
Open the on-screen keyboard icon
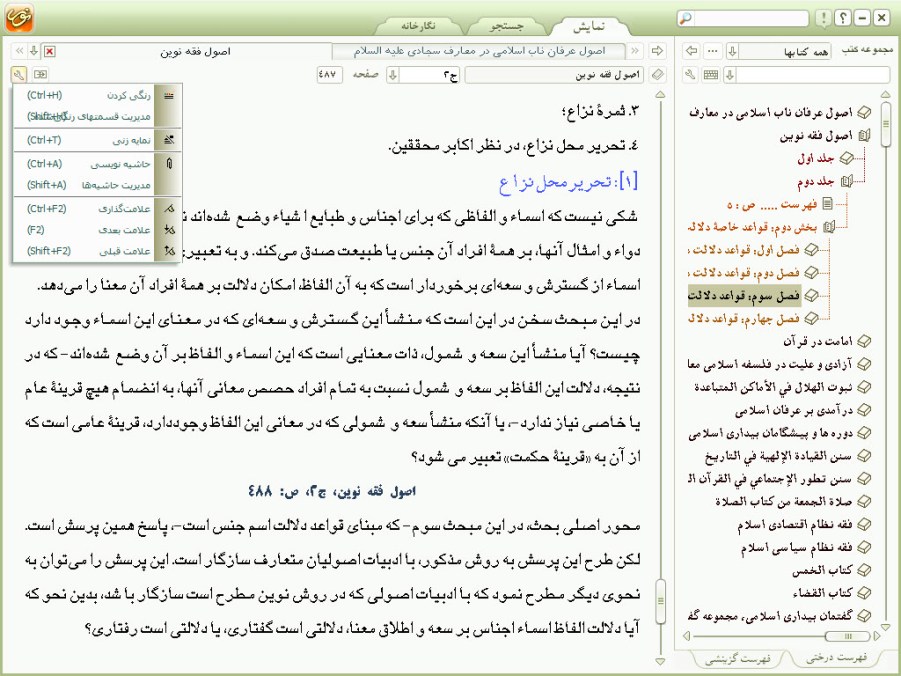pyautogui.click(x=711, y=75)
